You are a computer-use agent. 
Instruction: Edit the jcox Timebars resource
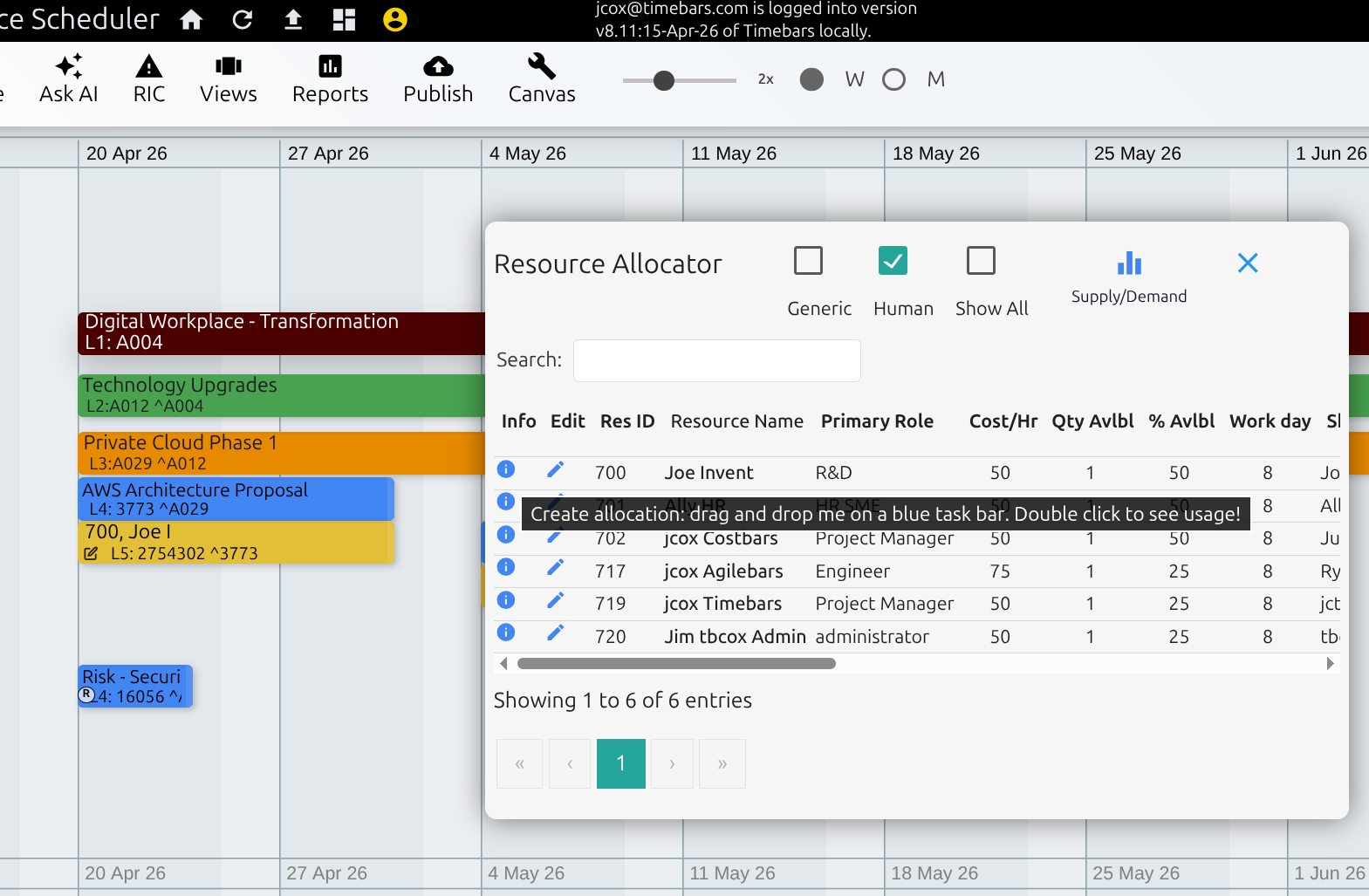tap(555, 600)
